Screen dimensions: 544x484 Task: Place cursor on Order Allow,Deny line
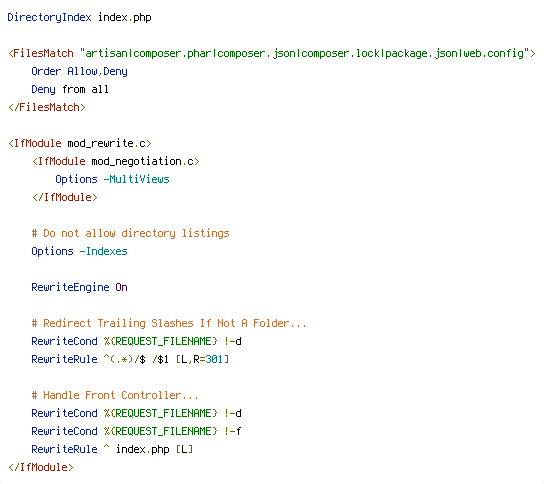[x=79, y=71]
